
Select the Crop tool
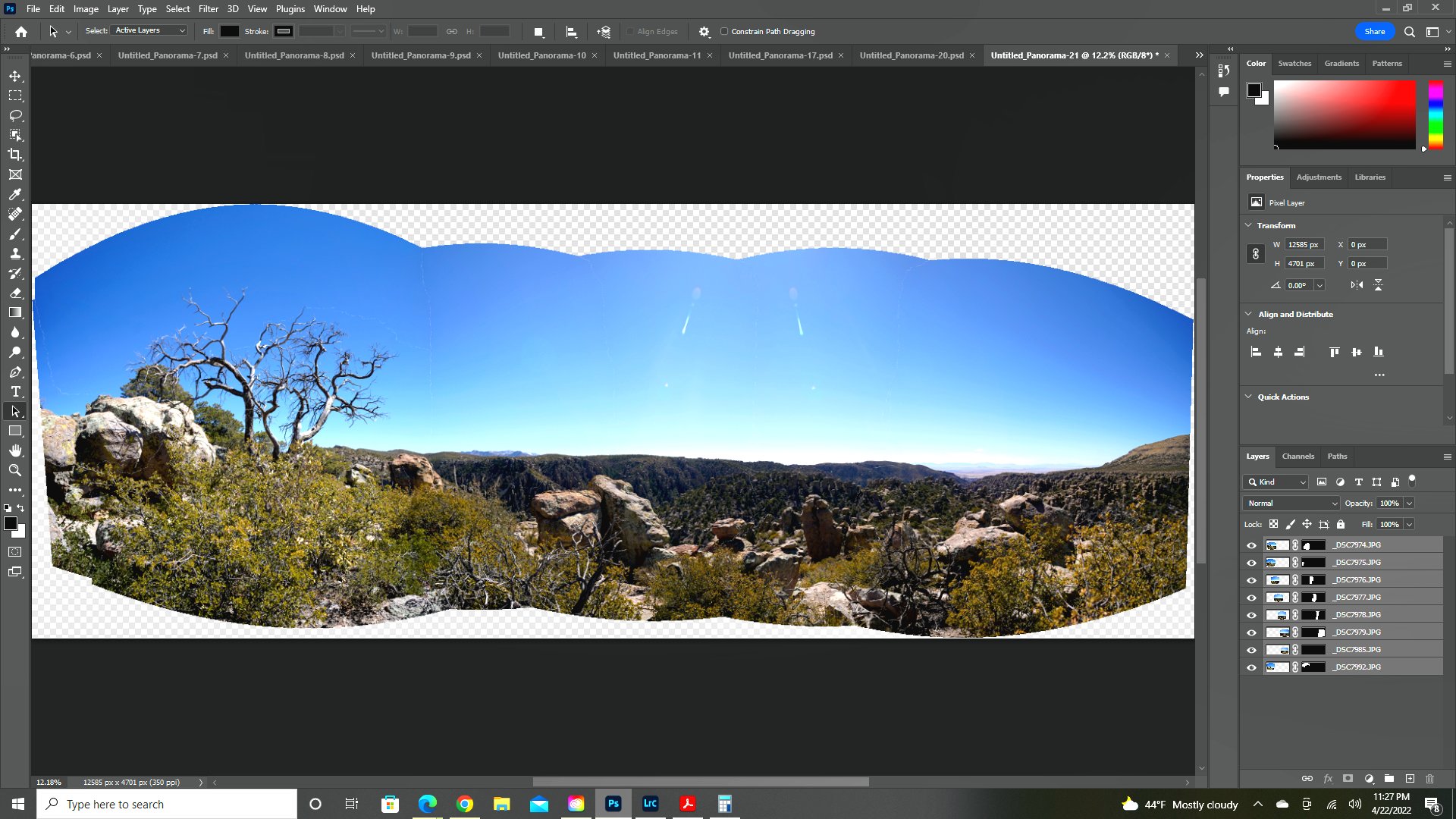(x=15, y=155)
